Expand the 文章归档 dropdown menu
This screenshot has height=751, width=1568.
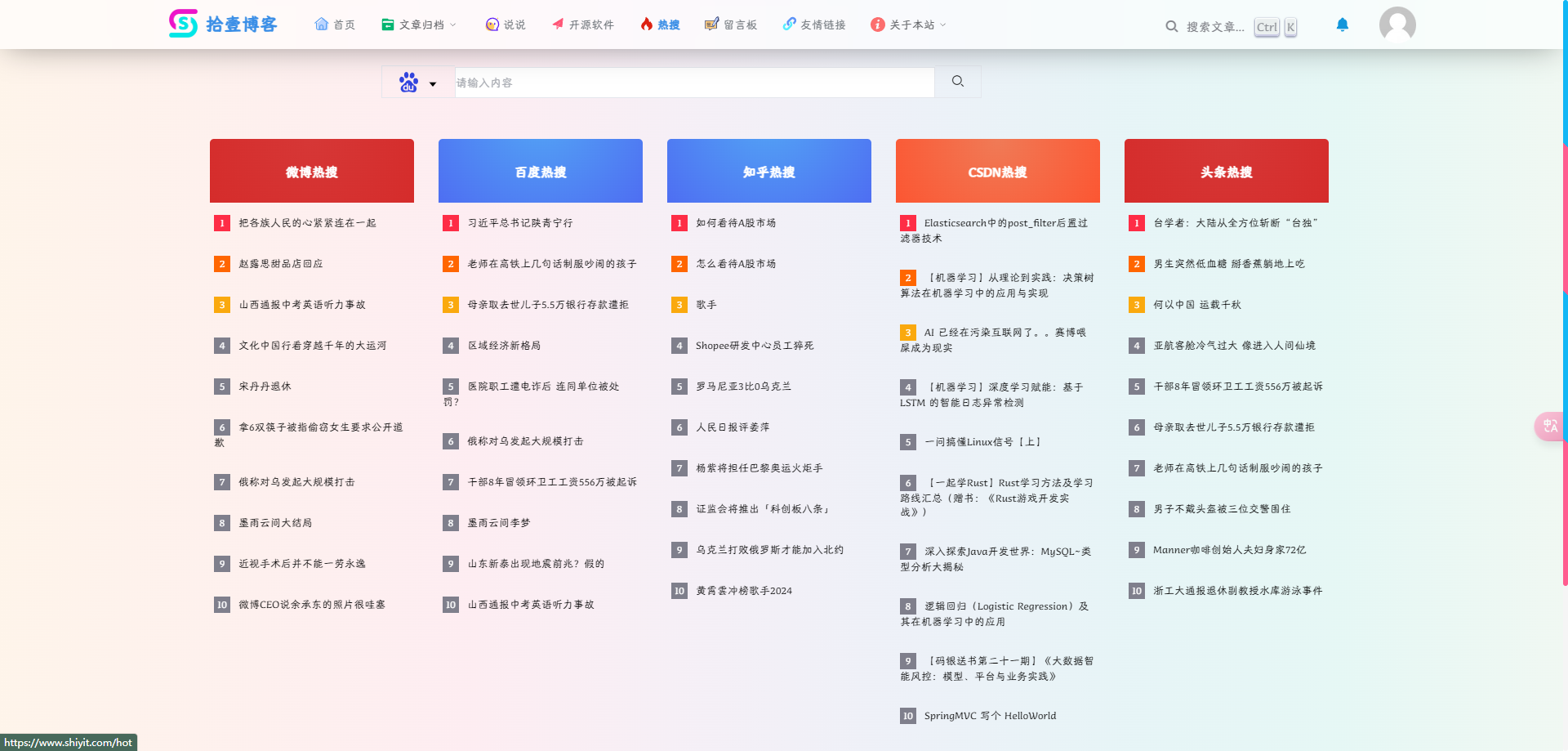pos(419,25)
